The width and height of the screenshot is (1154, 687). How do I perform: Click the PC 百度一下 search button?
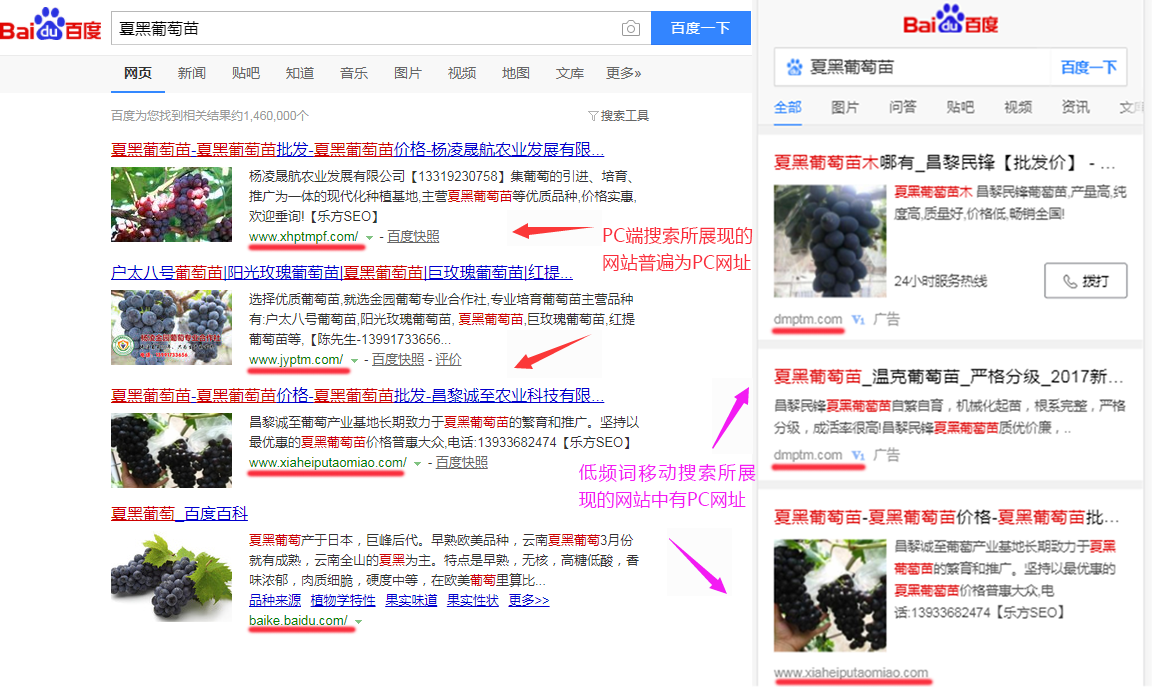point(701,28)
